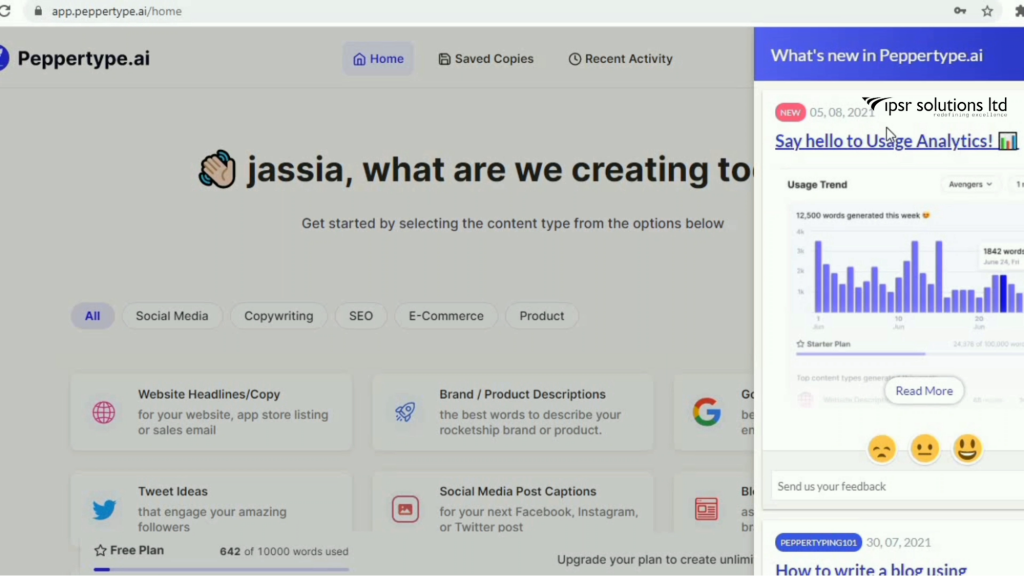
Task: Open the Saved Copies tab
Action: (x=486, y=59)
